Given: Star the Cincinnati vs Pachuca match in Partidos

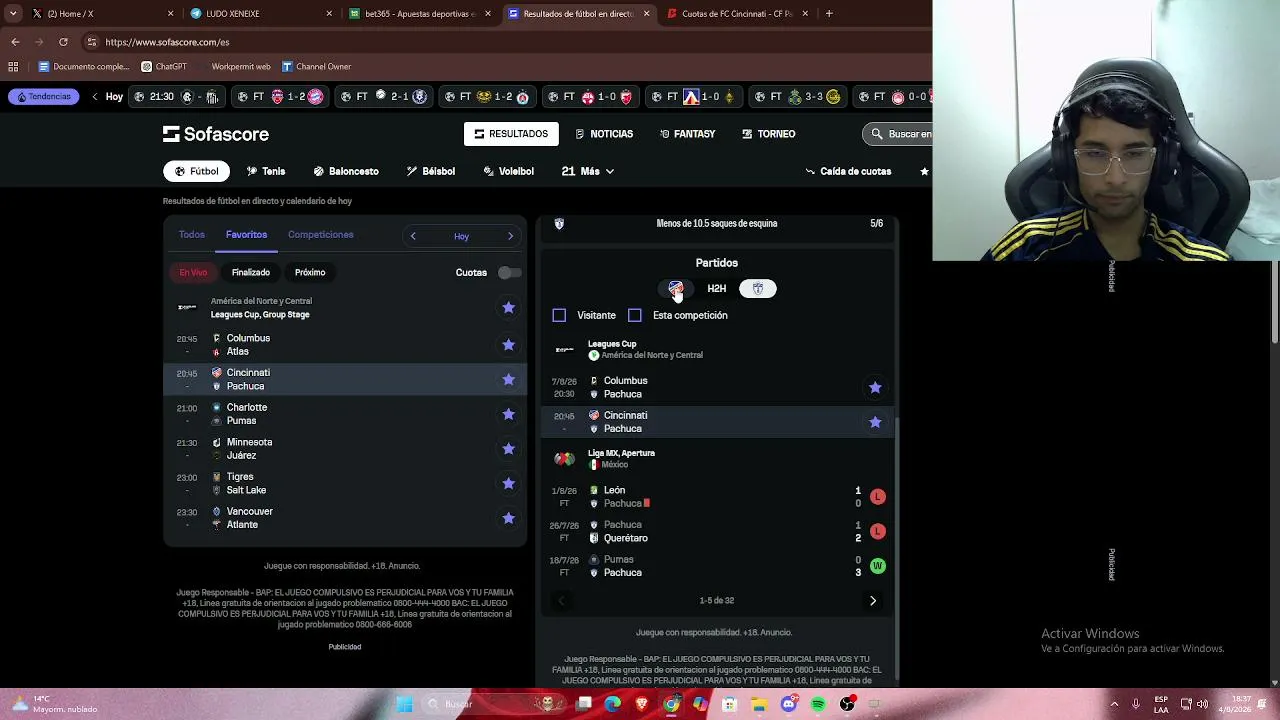Looking at the screenshot, I should tap(875, 422).
